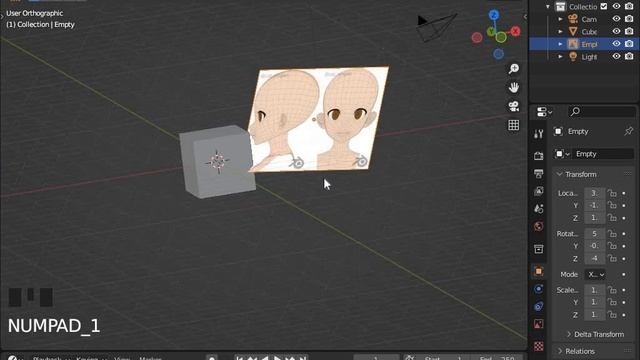Image resolution: width=640 pixels, height=360 pixels.
Task: Lock the Rotation X value
Action: pyautogui.click(x=612, y=233)
